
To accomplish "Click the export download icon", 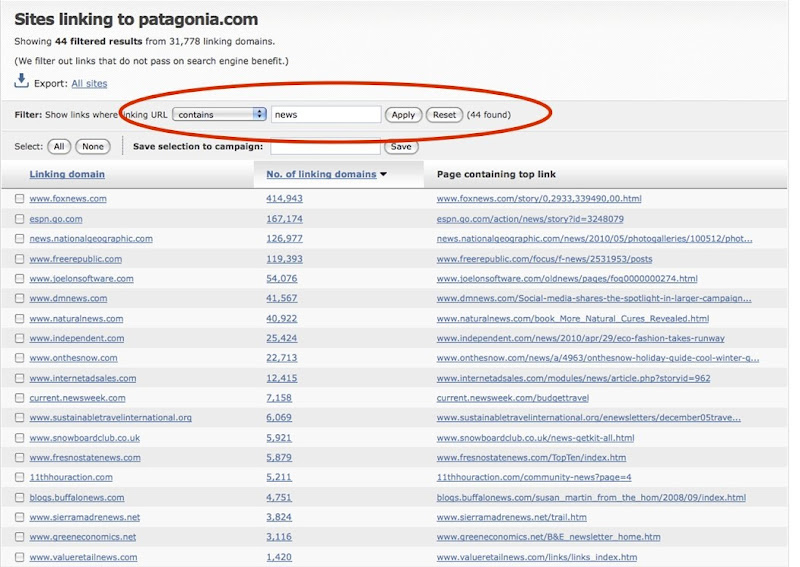I will tap(21, 81).
